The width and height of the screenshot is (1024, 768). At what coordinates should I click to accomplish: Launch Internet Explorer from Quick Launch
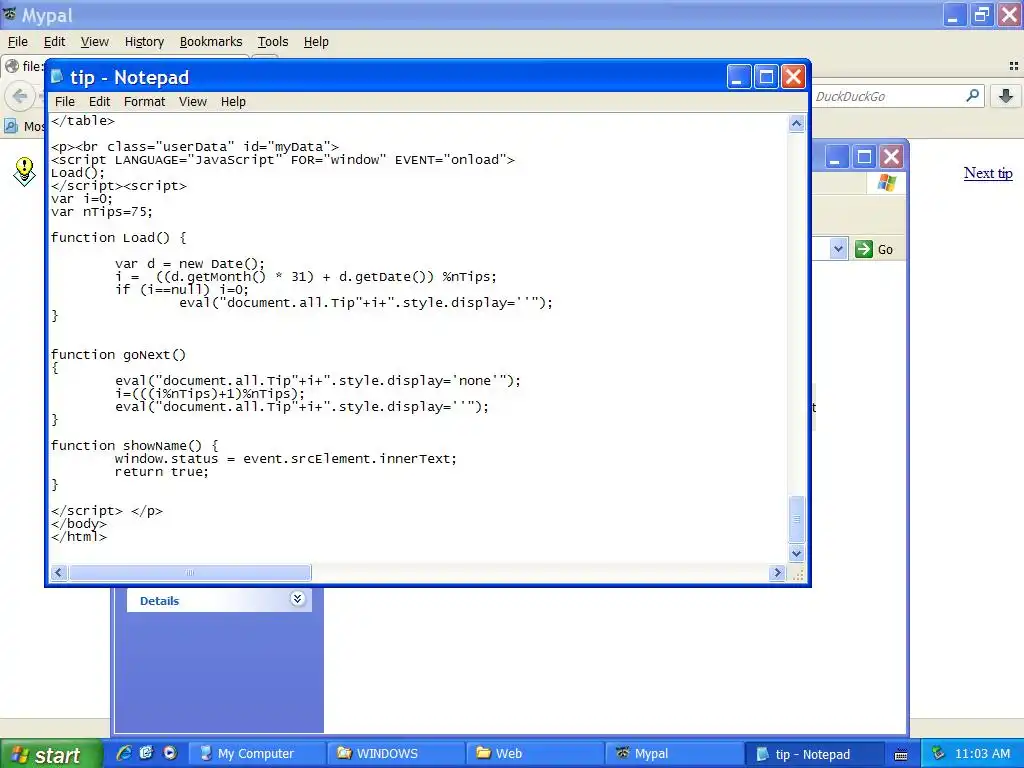[123, 753]
